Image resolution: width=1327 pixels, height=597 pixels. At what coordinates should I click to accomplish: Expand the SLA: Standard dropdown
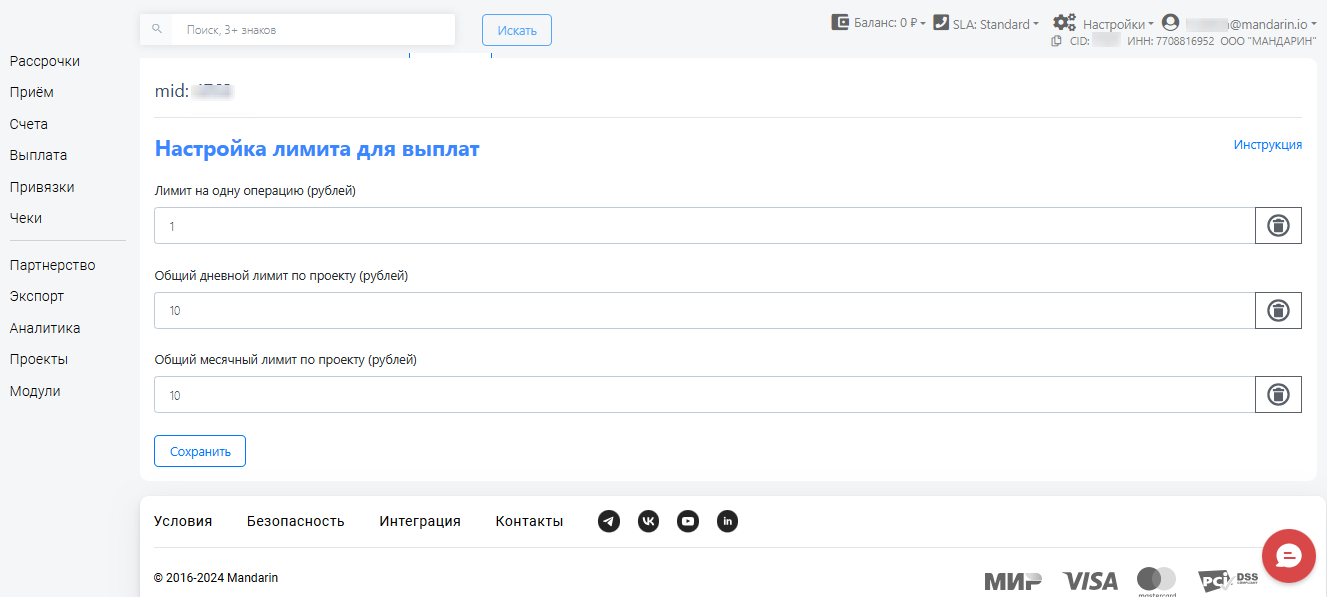coord(986,23)
